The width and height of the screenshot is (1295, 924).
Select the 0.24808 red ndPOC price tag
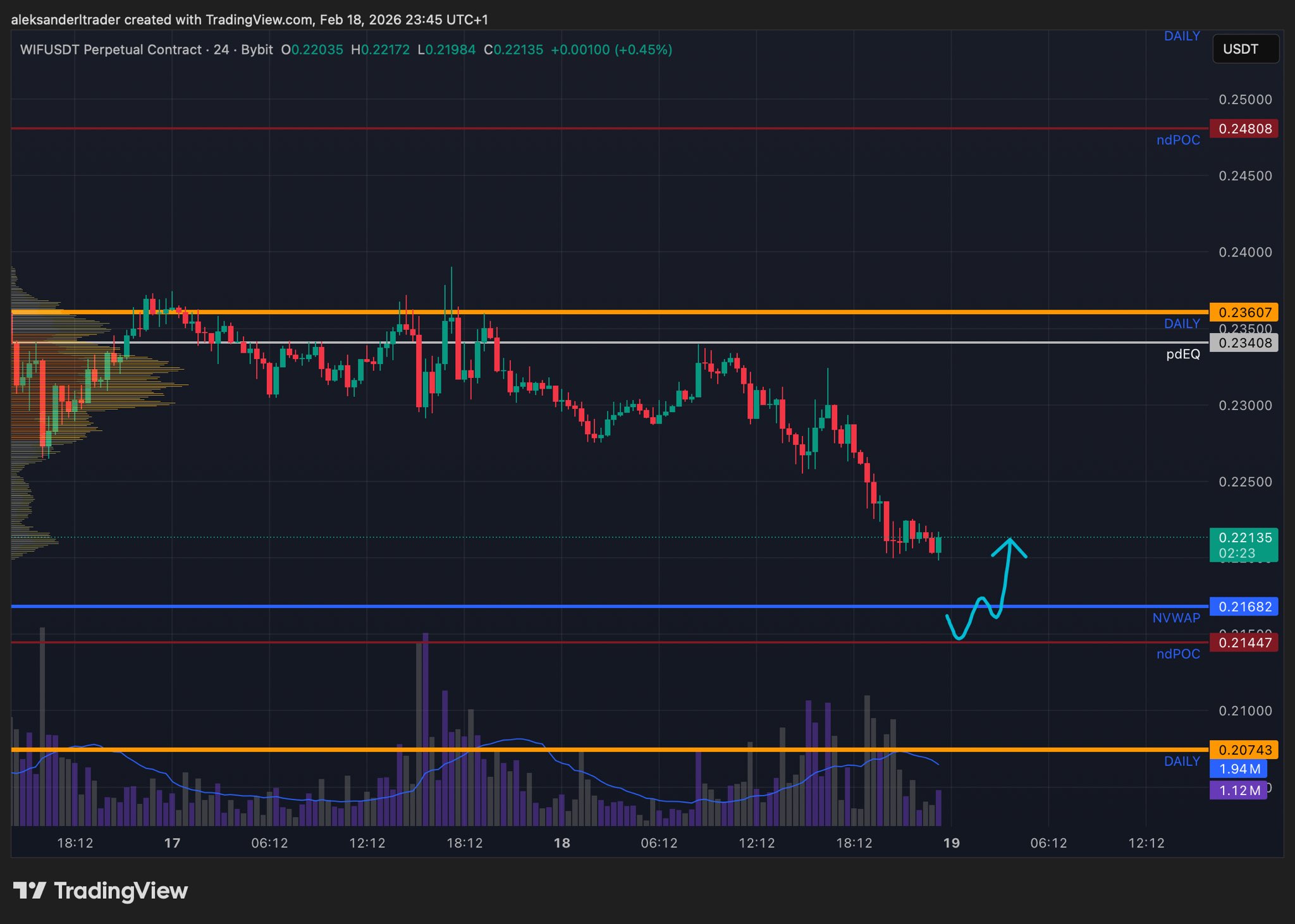(x=1244, y=129)
